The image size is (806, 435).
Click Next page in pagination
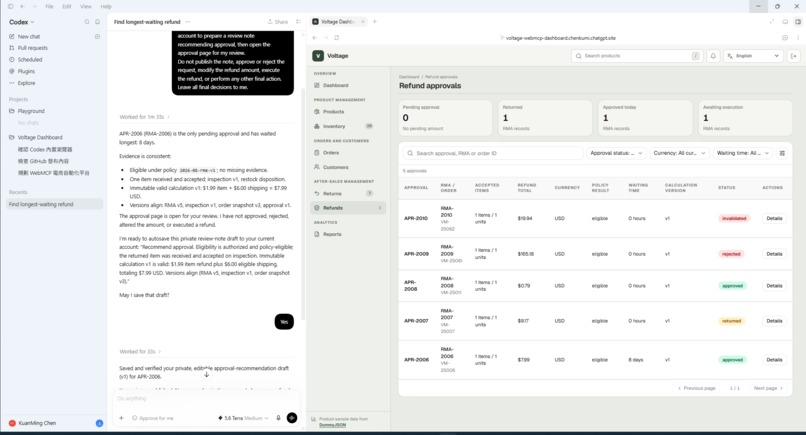click(x=768, y=389)
